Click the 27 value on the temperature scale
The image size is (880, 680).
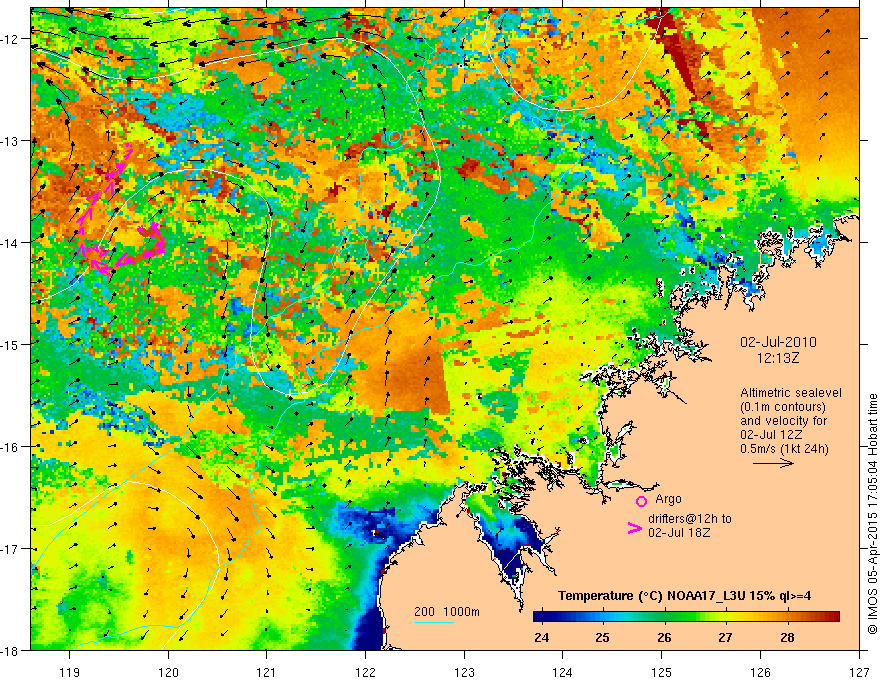click(x=726, y=638)
